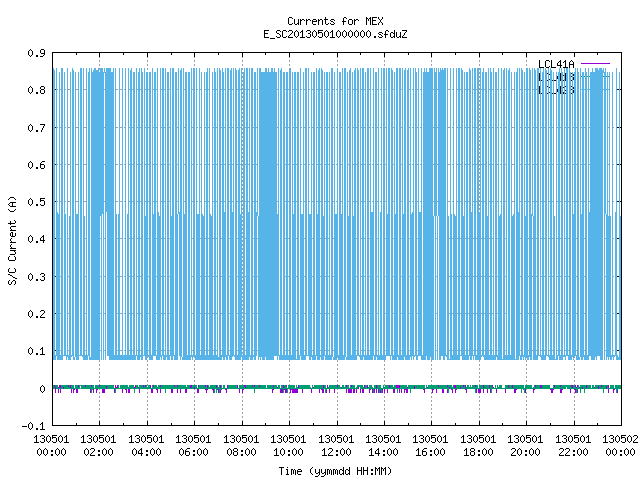Screen dimensions: 640x480
Task: Click the 130501 02:00 time tick label
Action: click(98, 446)
